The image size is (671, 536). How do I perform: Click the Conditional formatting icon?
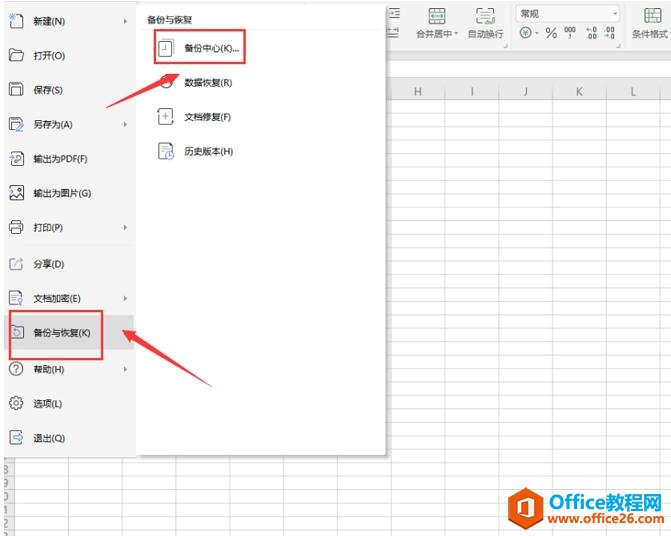653,16
